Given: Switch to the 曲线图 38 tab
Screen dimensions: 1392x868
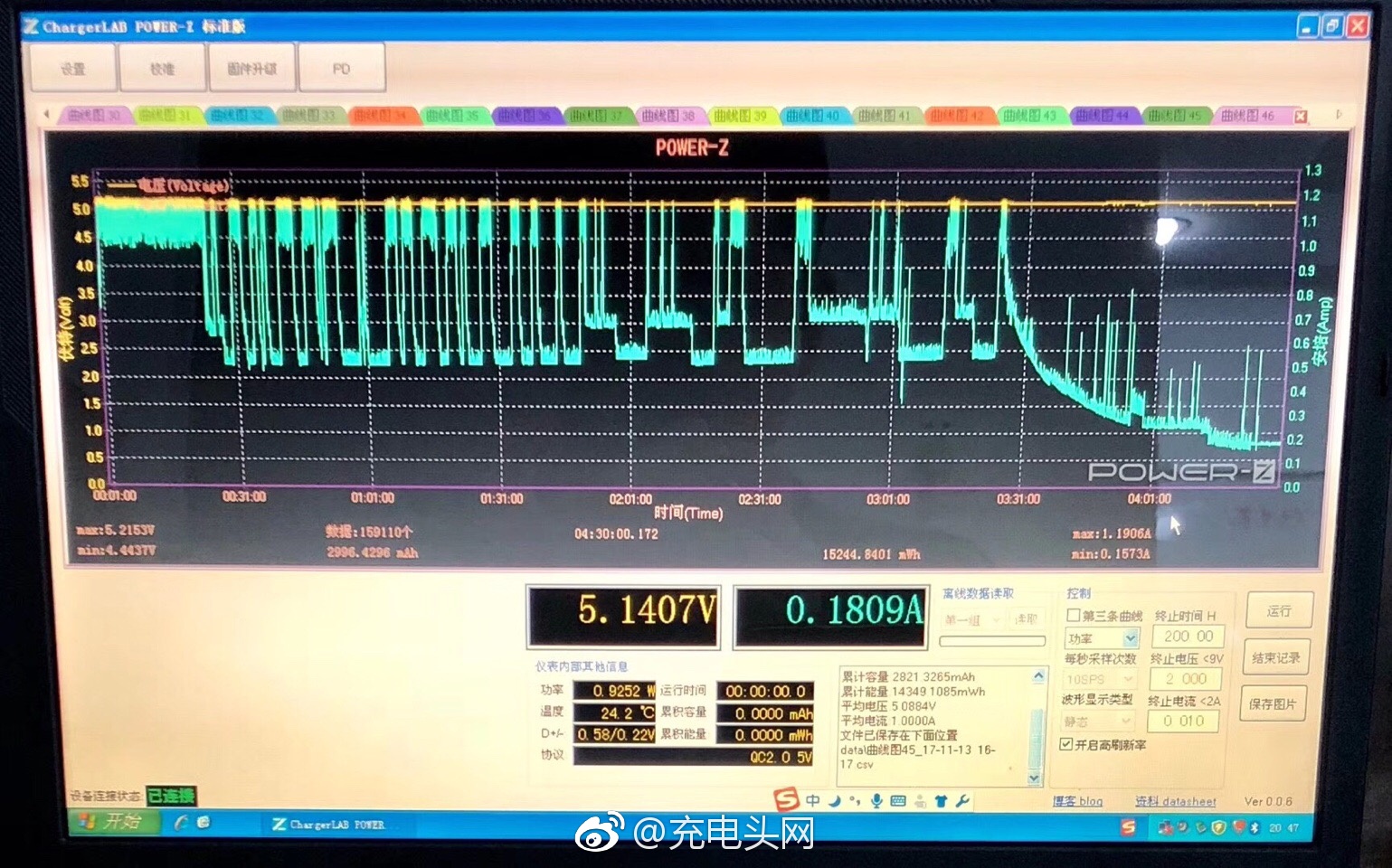Looking at the screenshot, I should pyautogui.click(x=668, y=116).
